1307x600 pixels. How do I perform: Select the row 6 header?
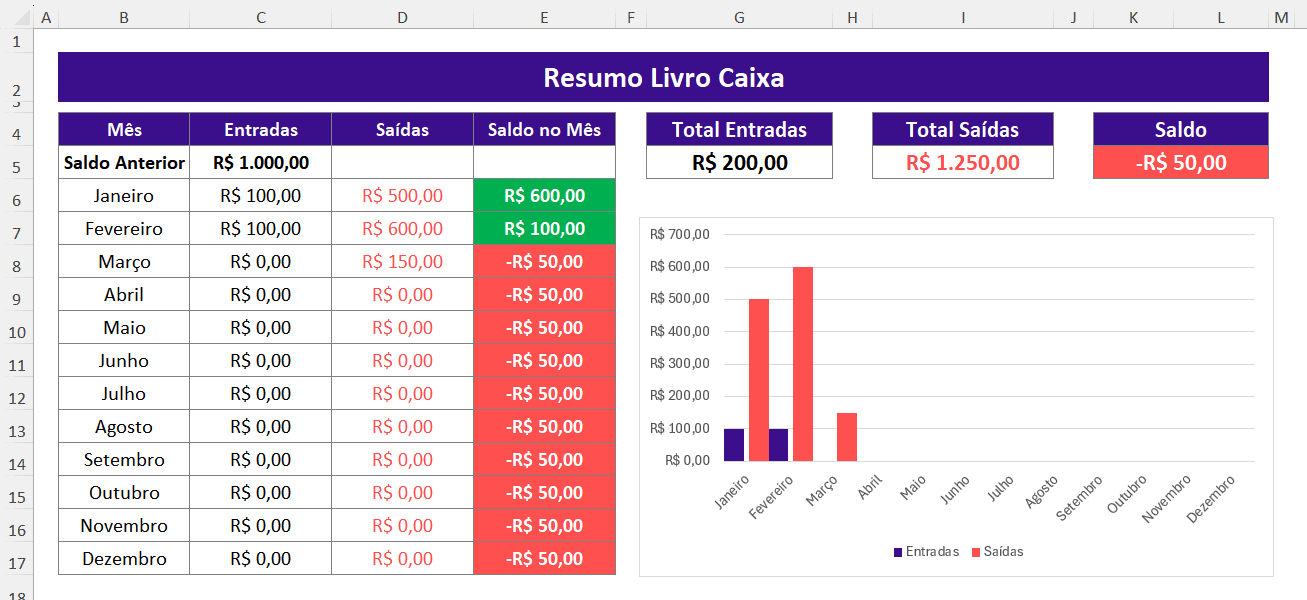point(16,200)
